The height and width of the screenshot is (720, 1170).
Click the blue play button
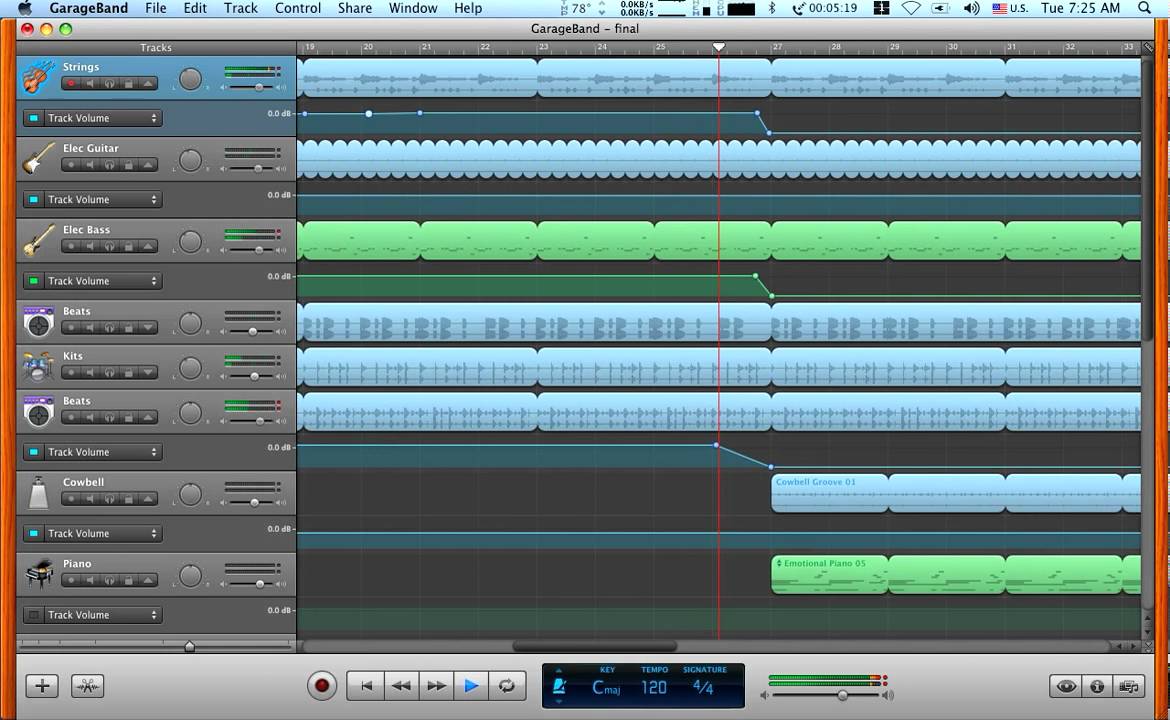(x=471, y=686)
